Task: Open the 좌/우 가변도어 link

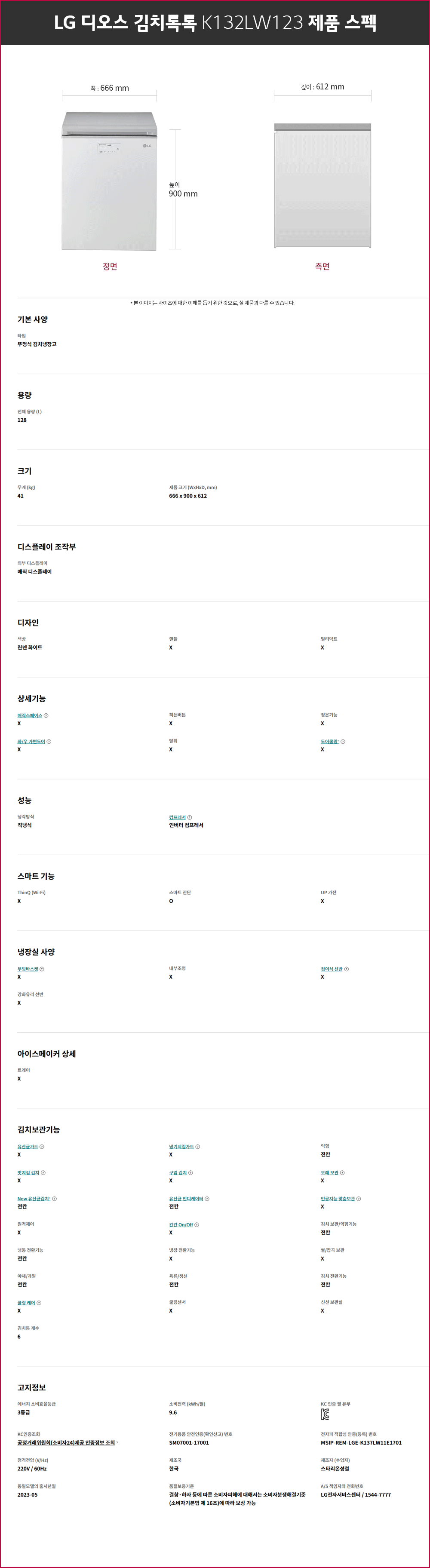Action: [31, 741]
